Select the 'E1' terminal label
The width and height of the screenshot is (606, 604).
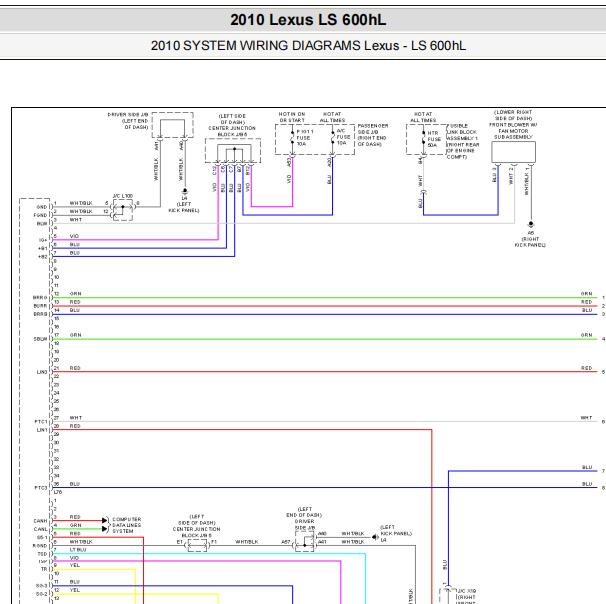point(180,542)
